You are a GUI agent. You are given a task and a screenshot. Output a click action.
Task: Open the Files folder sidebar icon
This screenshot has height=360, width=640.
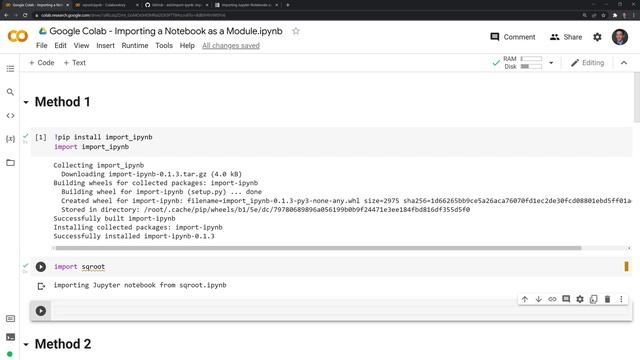point(10,162)
